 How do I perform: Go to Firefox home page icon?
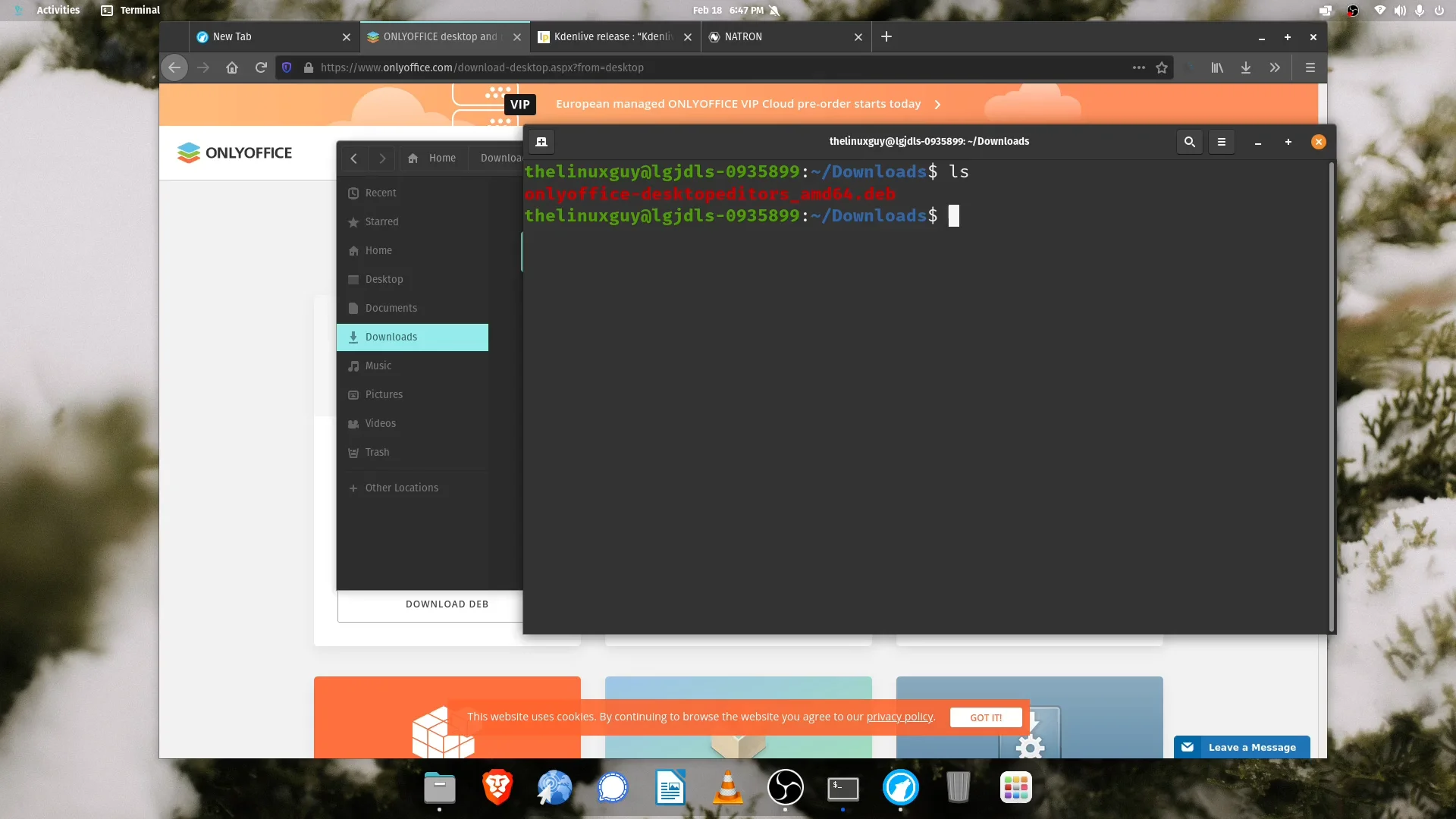point(232,67)
